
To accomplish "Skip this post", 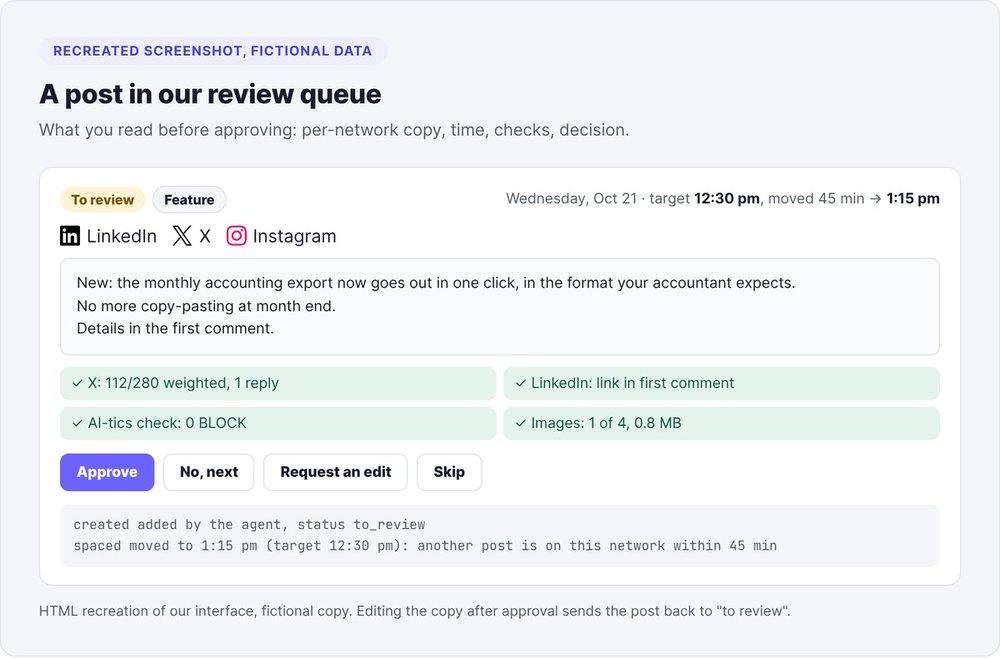I will (x=449, y=472).
